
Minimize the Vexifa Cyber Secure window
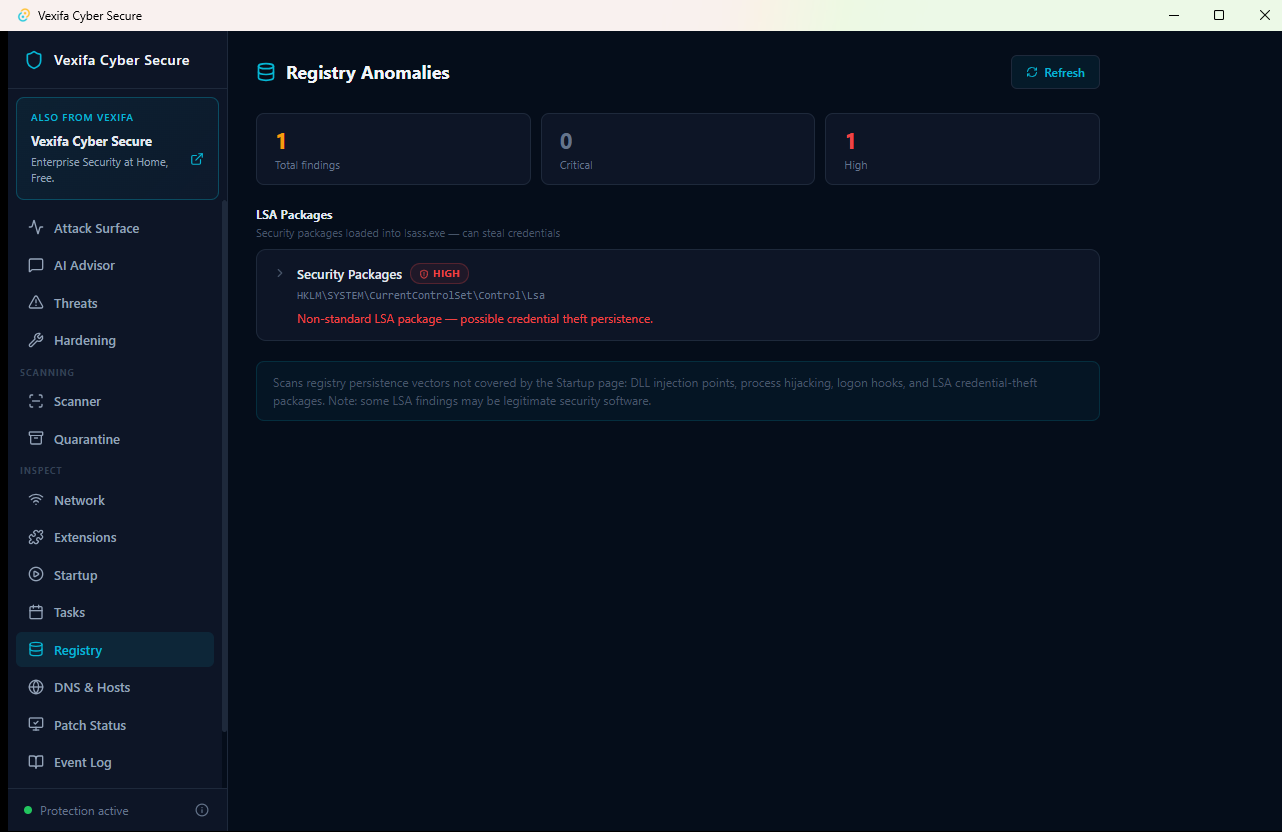[x=1174, y=15]
